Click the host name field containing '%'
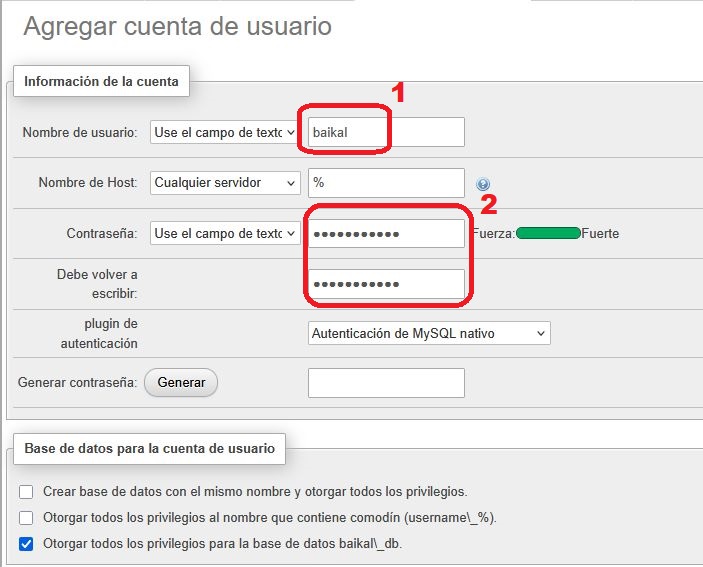Viewport: 703px width, 567px height. tap(385, 183)
